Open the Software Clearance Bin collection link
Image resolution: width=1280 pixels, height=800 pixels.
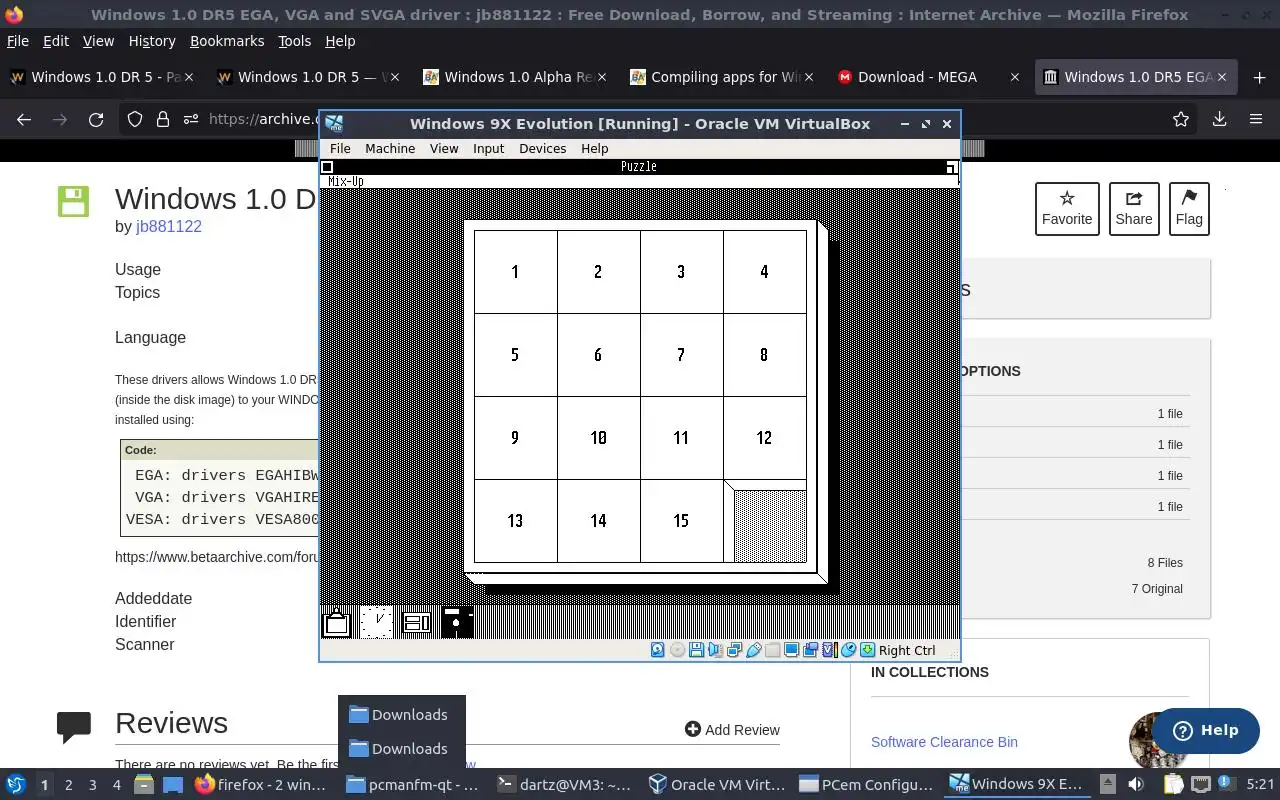(x=944, y=742)
